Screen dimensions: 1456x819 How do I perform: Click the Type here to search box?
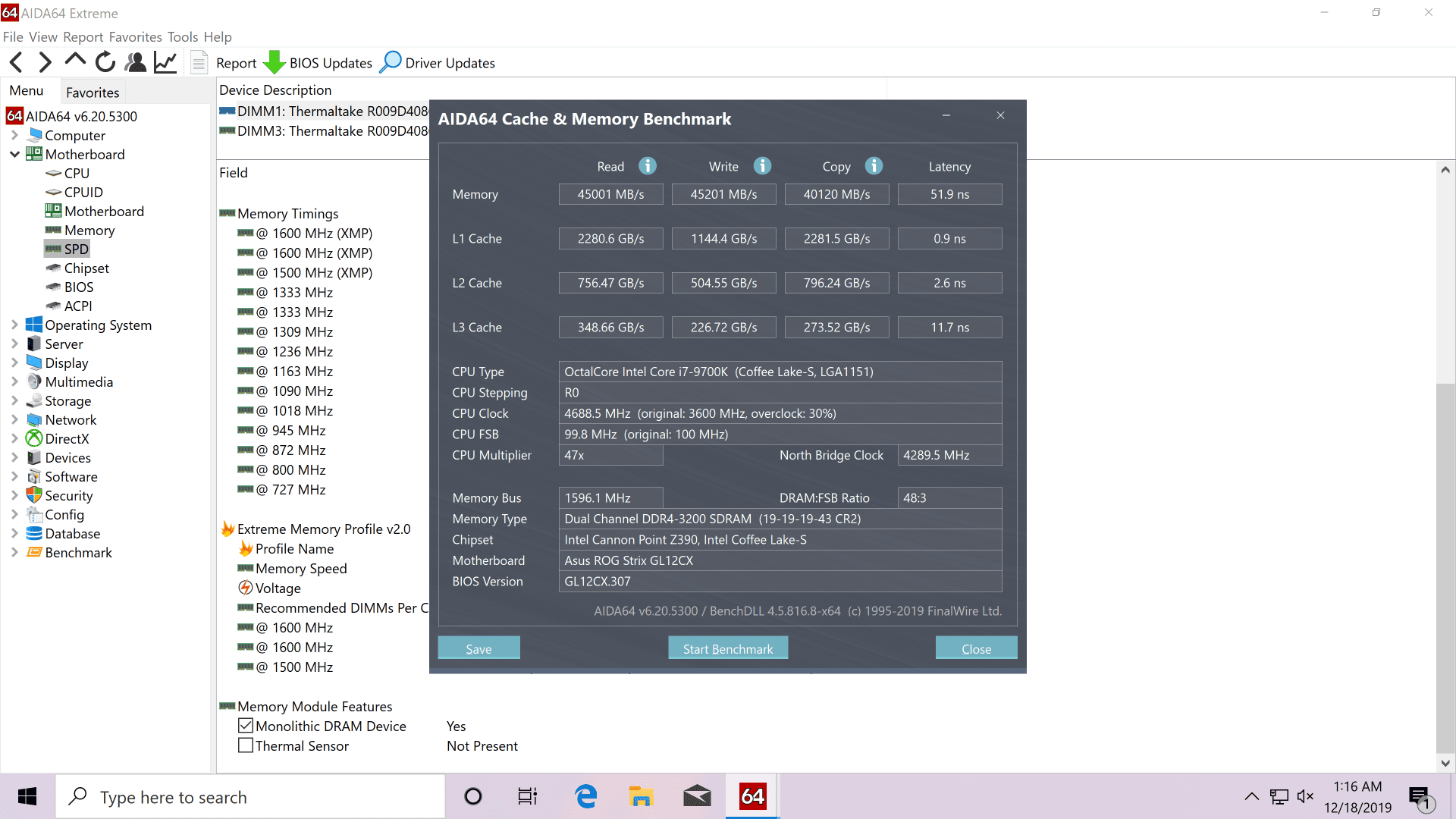250,796
